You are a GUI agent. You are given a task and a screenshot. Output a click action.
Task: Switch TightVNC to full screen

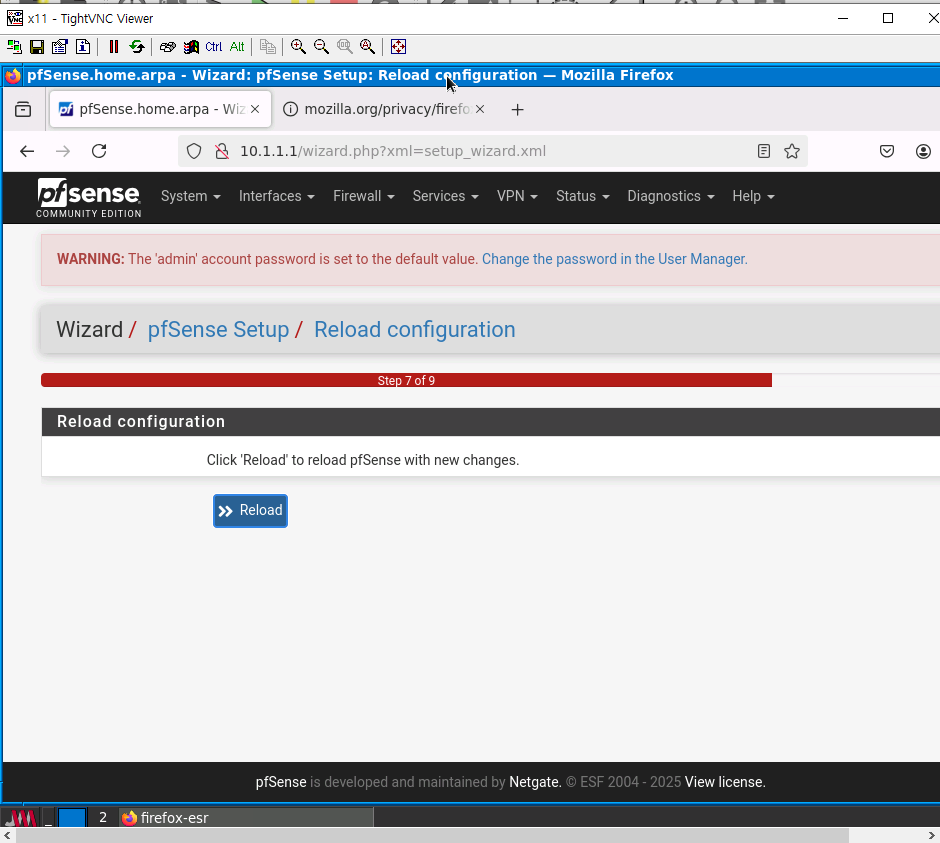coord(399,47)
